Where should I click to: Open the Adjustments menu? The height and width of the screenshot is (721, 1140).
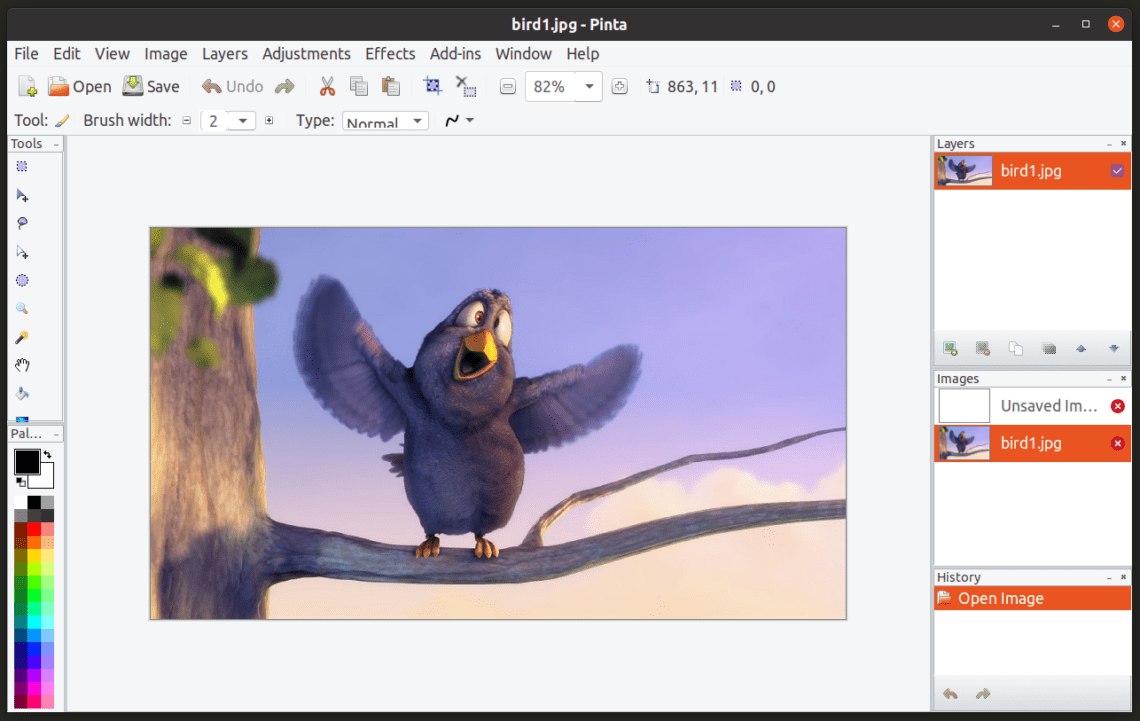[x=306, y=54]
